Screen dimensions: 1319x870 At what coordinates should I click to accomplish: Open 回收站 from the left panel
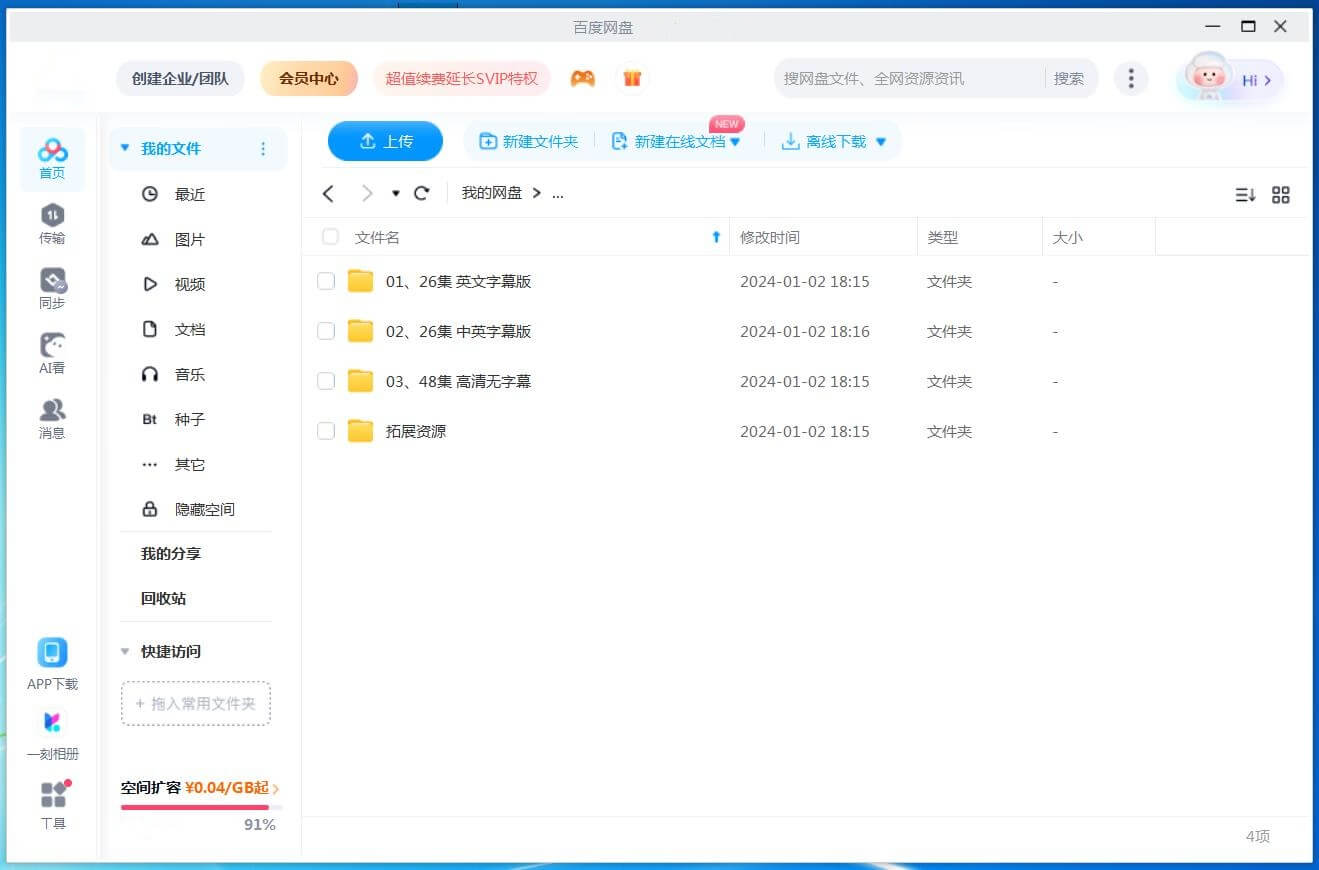163,598
